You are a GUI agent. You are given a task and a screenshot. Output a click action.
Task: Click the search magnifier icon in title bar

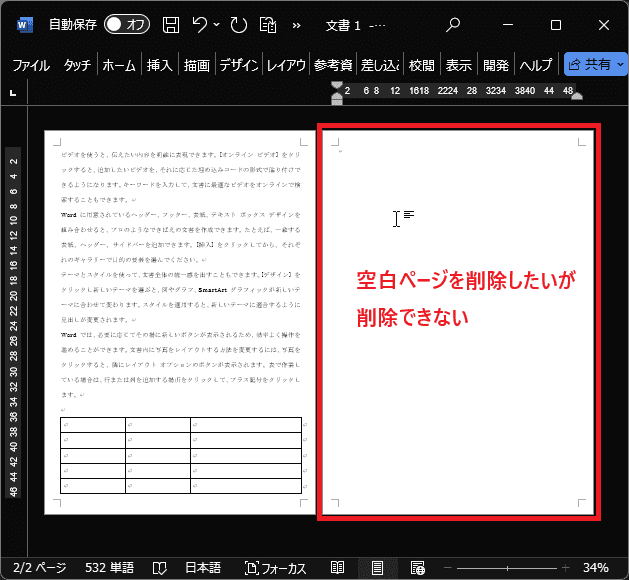(x=453, y=24)
